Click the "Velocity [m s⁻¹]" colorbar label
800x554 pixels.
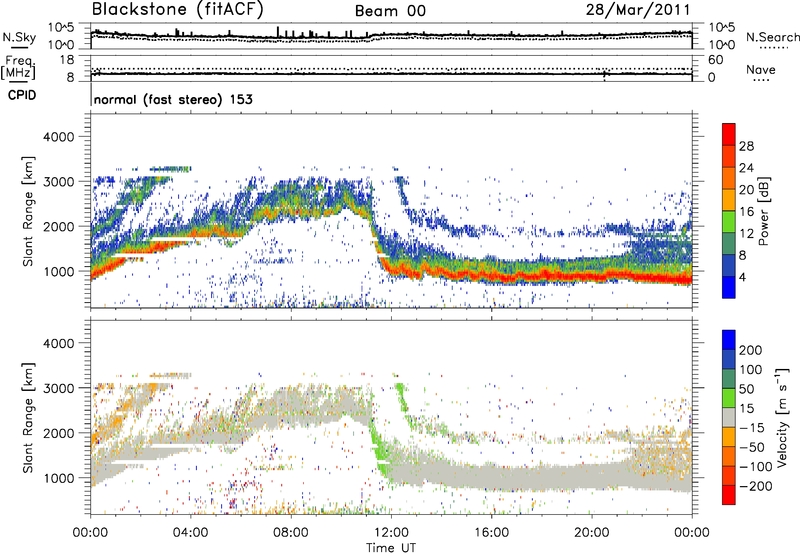coord(781,417)
